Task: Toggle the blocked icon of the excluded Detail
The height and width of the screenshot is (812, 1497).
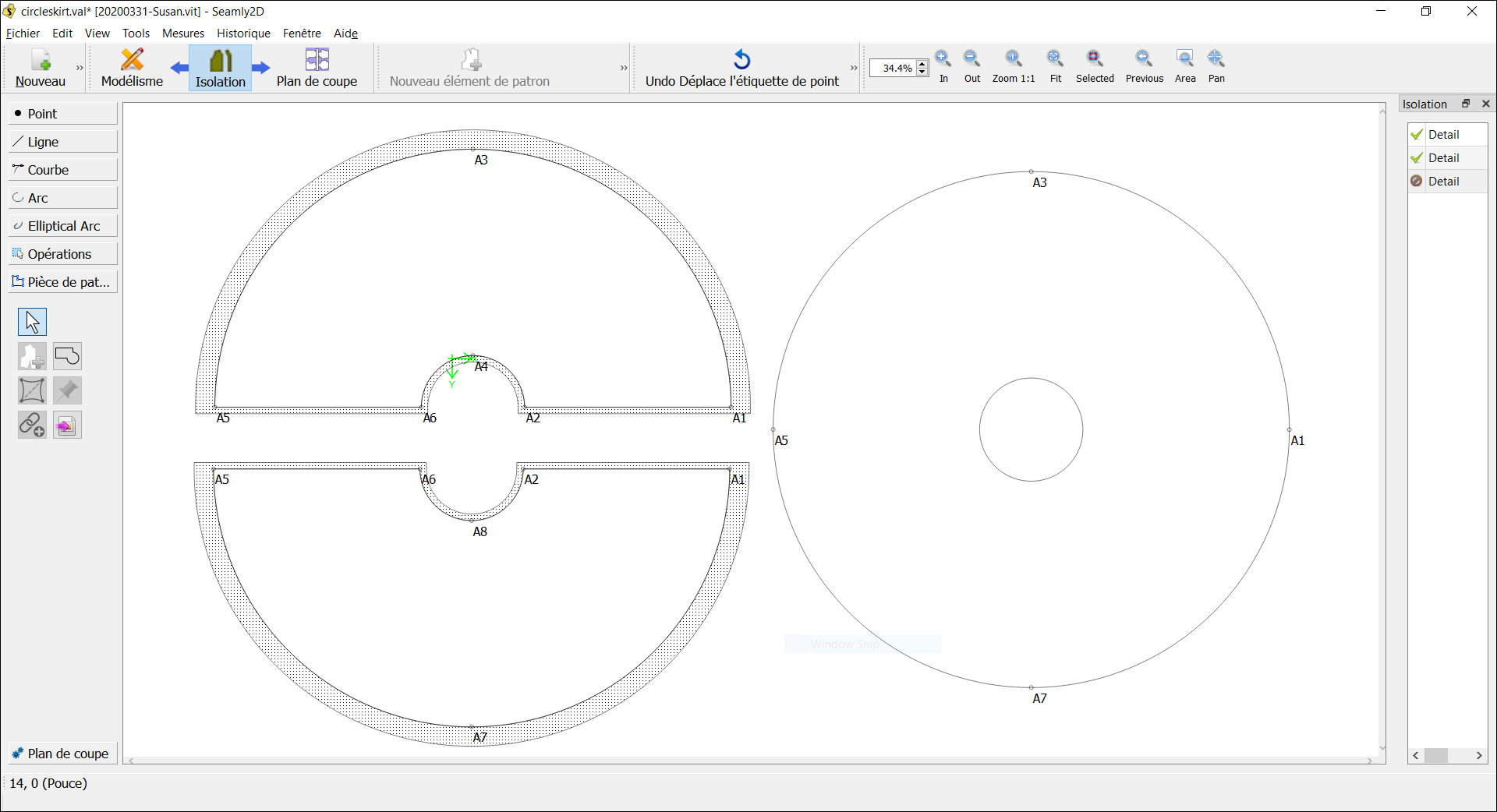Action: point(1417,182)
